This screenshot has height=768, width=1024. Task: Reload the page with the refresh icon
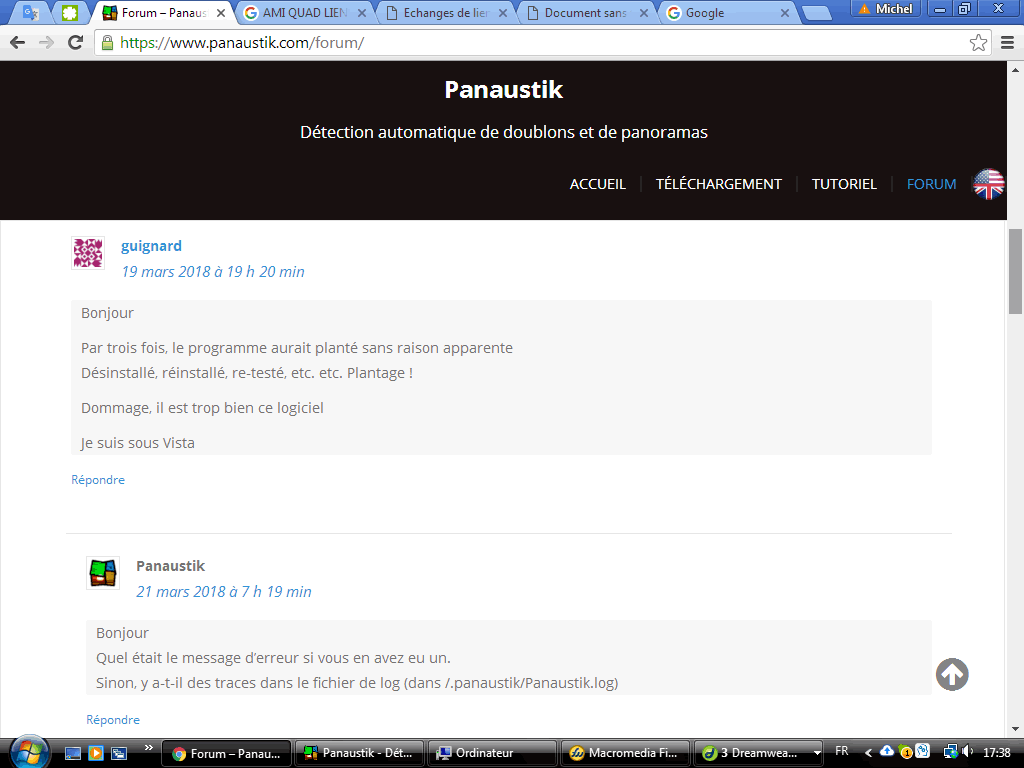(75, 43)
